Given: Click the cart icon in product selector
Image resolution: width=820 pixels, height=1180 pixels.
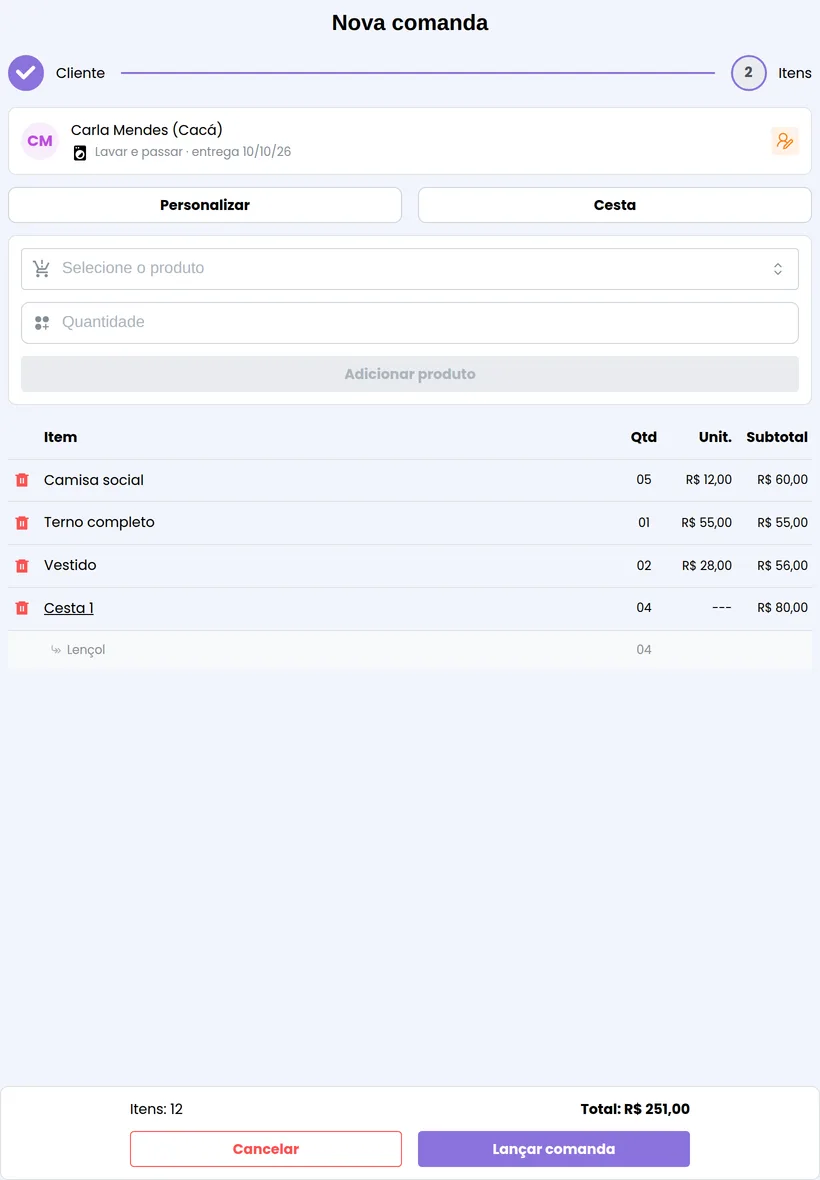Looking at the screenshot, I should [x=41, y=269].
